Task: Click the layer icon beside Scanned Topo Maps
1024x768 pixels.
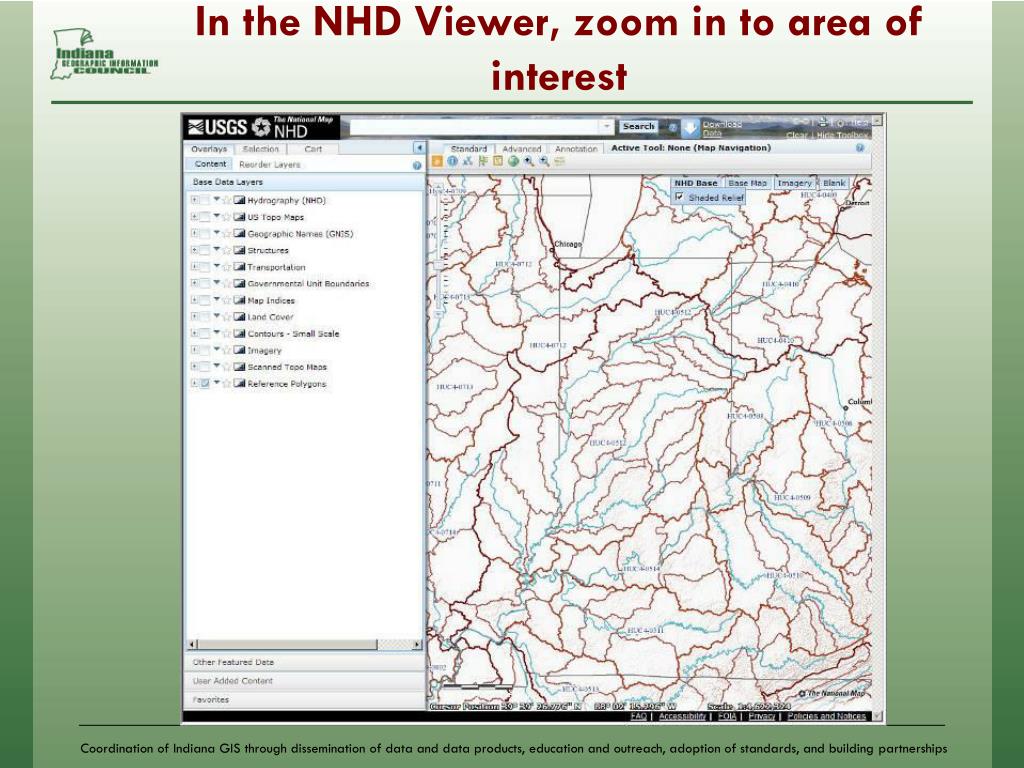Action: tap(239, 367)
